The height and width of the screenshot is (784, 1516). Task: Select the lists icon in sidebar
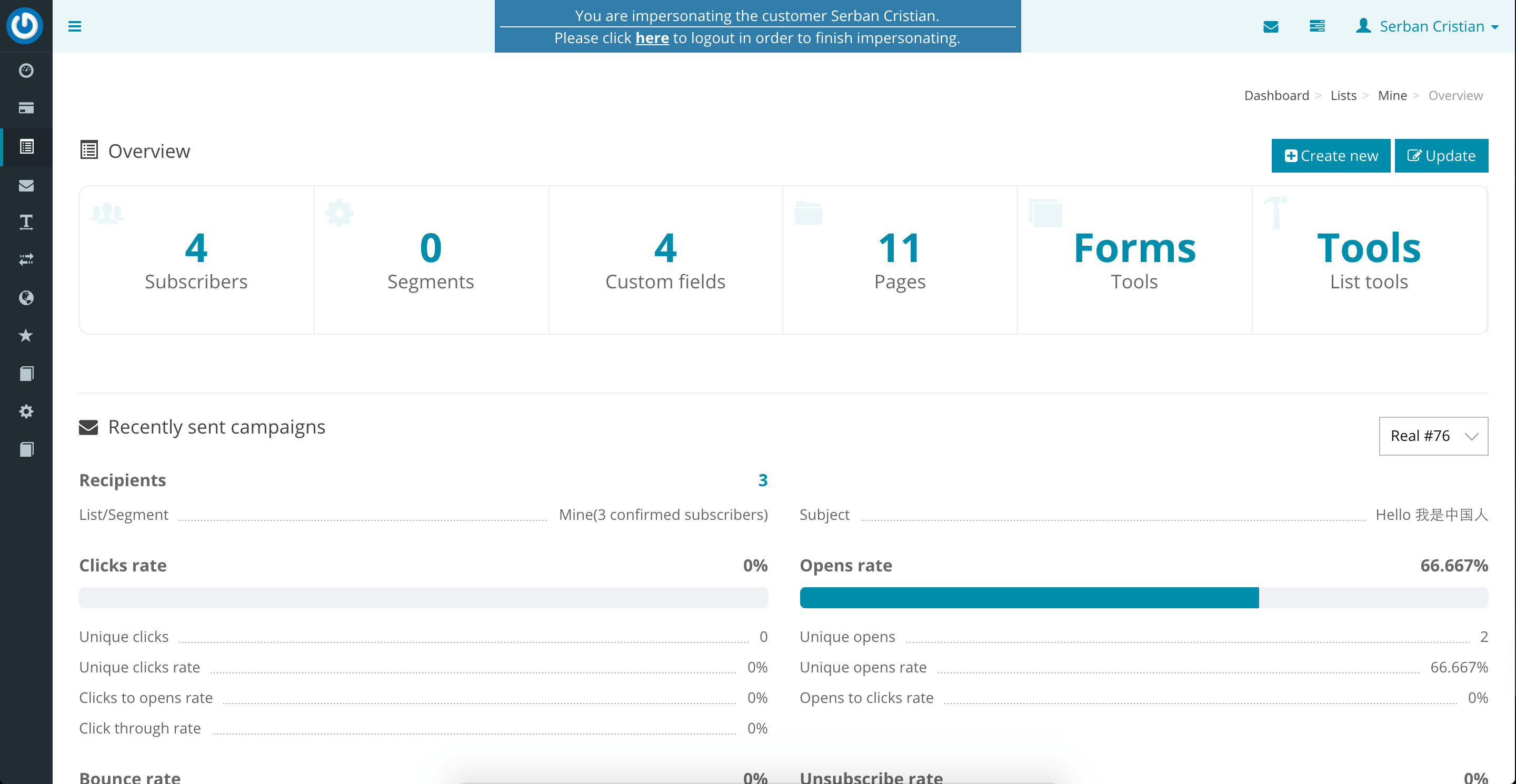(x=26, y=146)
